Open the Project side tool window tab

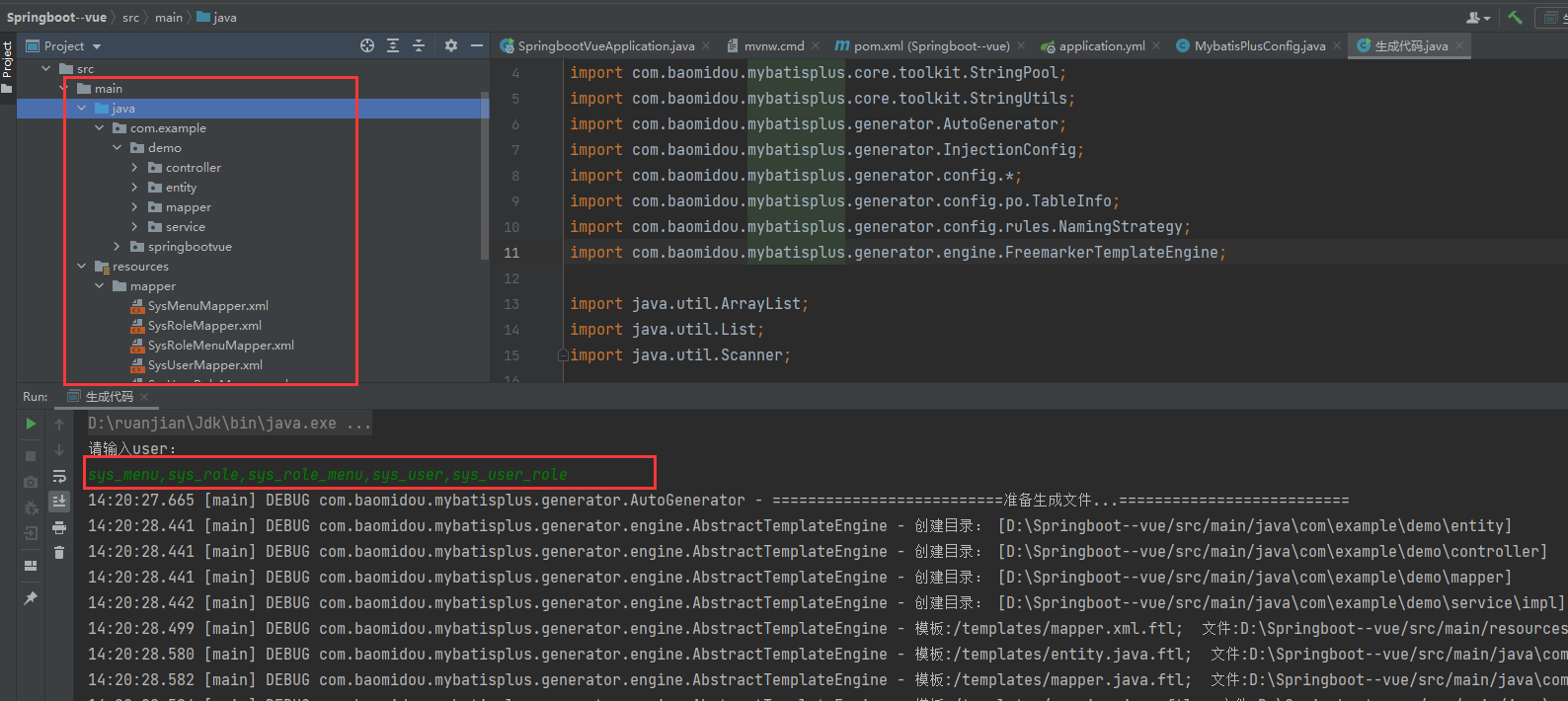click(7, 67)
